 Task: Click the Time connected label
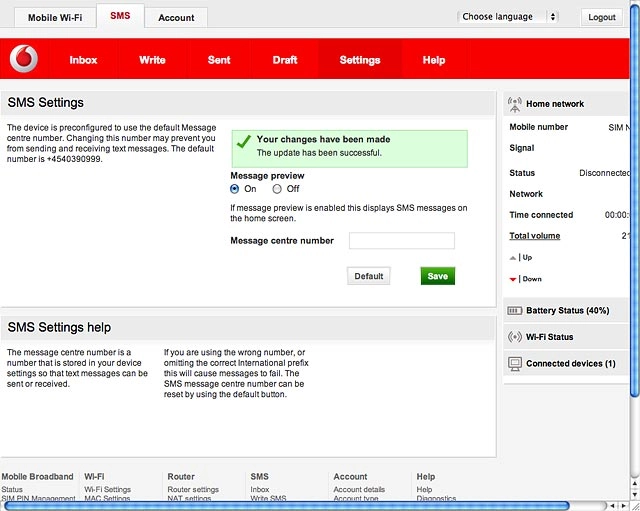click(541, 215)
